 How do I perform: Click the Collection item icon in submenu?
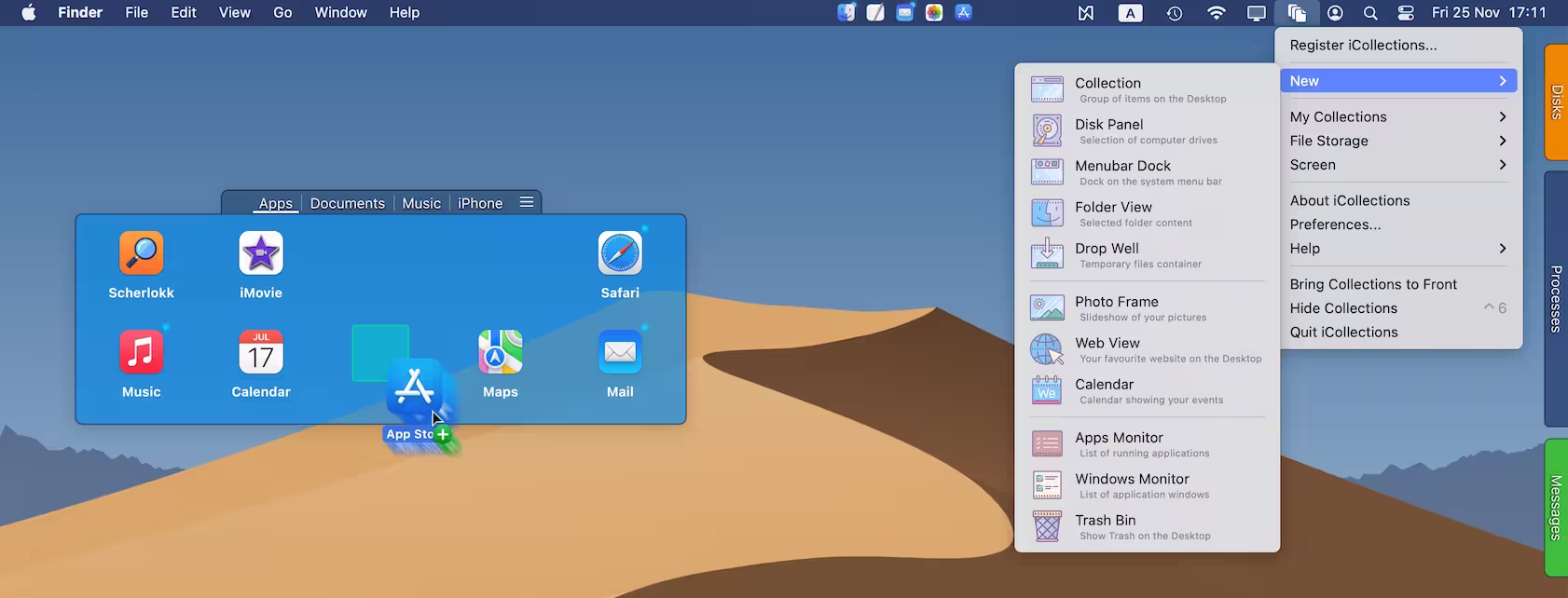(x=1047, y=89)
